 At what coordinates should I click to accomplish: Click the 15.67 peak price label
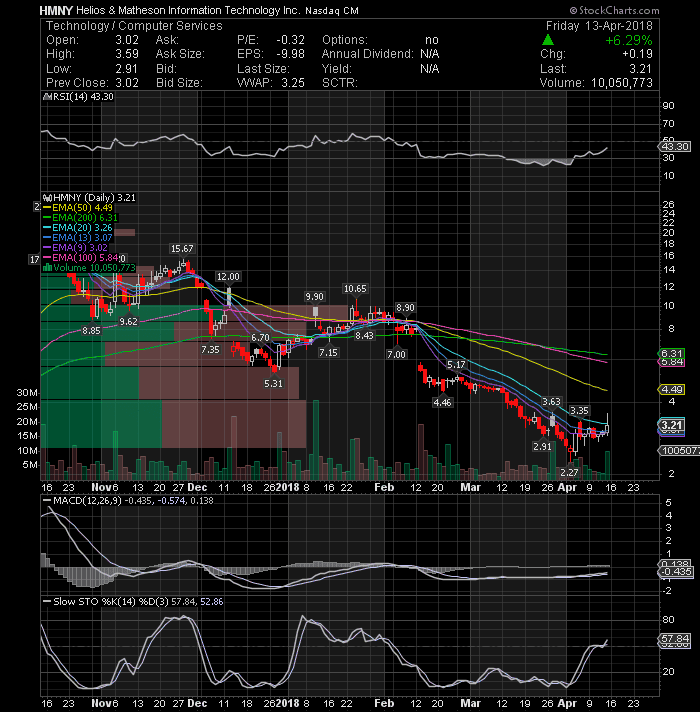click(x=182, y=248)
